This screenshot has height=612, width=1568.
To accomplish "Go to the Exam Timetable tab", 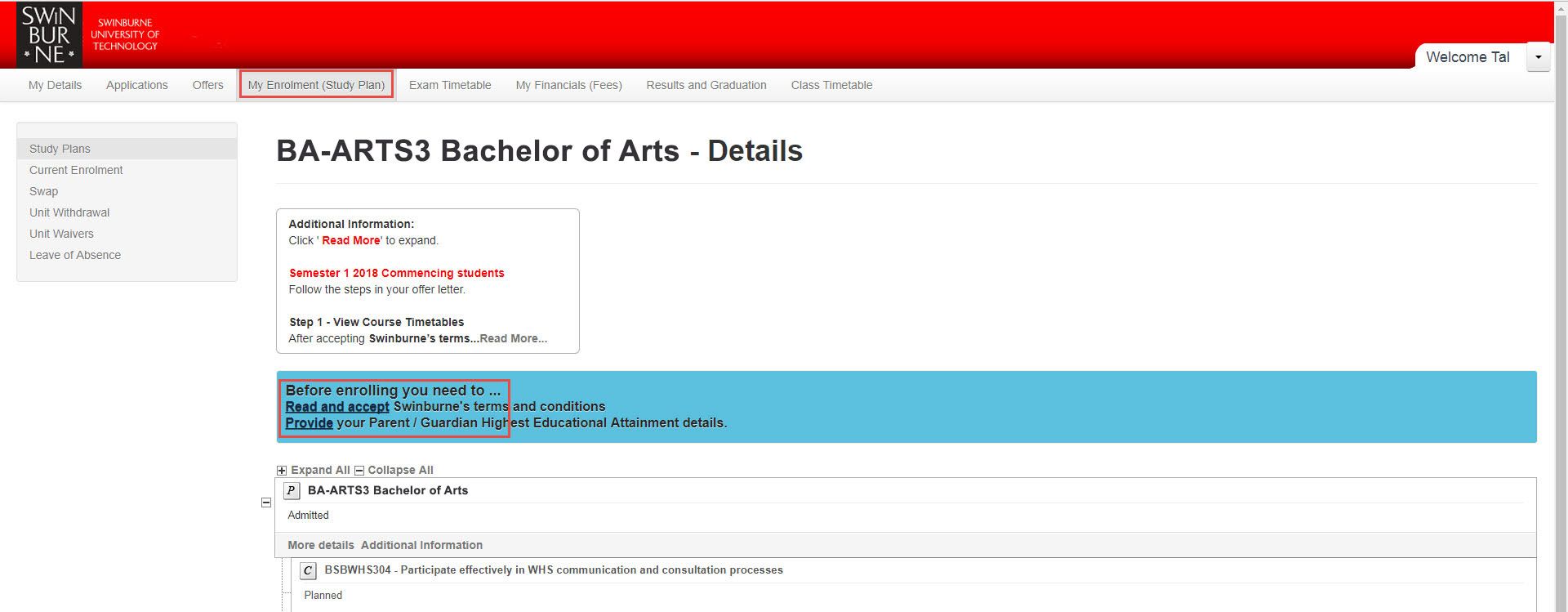I will [x=450, y=85].
